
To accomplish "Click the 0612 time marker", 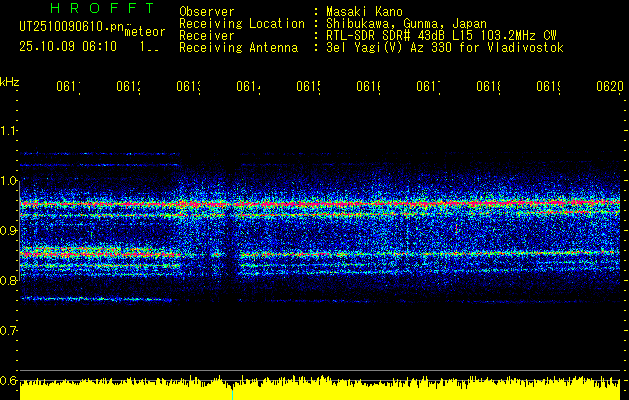I will (128, 86).
